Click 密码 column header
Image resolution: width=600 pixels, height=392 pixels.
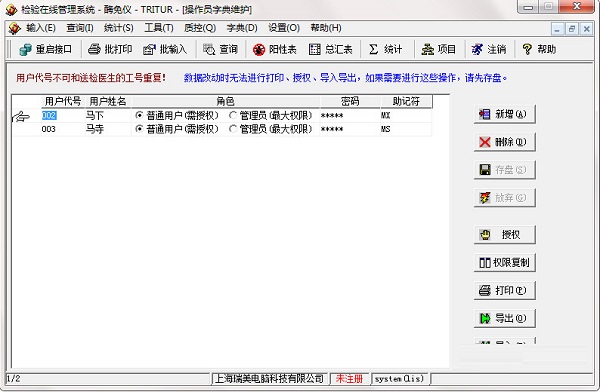tap(350, 101)
